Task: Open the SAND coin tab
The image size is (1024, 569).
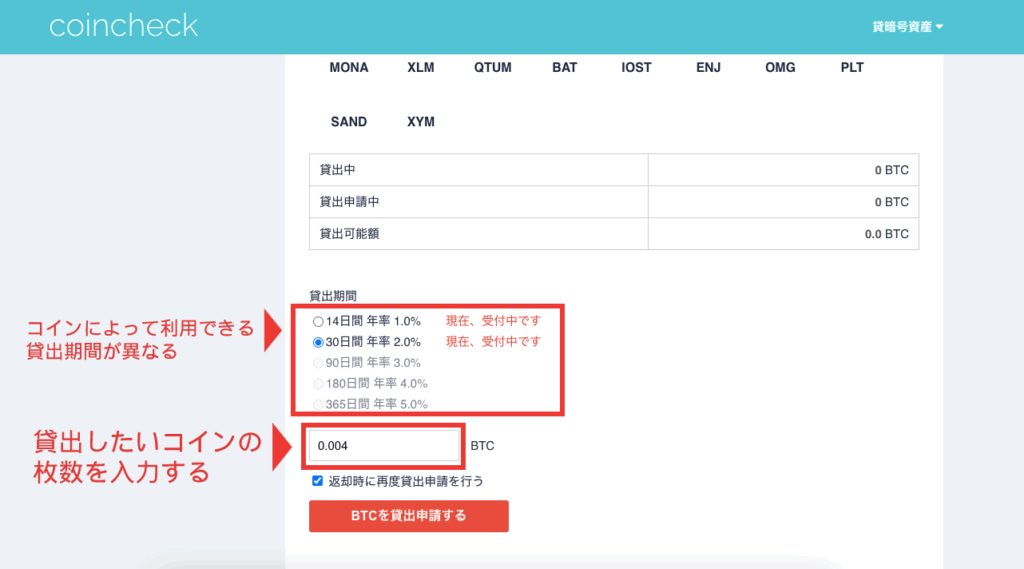Action: pyautogui.click(x=349, y=122)
